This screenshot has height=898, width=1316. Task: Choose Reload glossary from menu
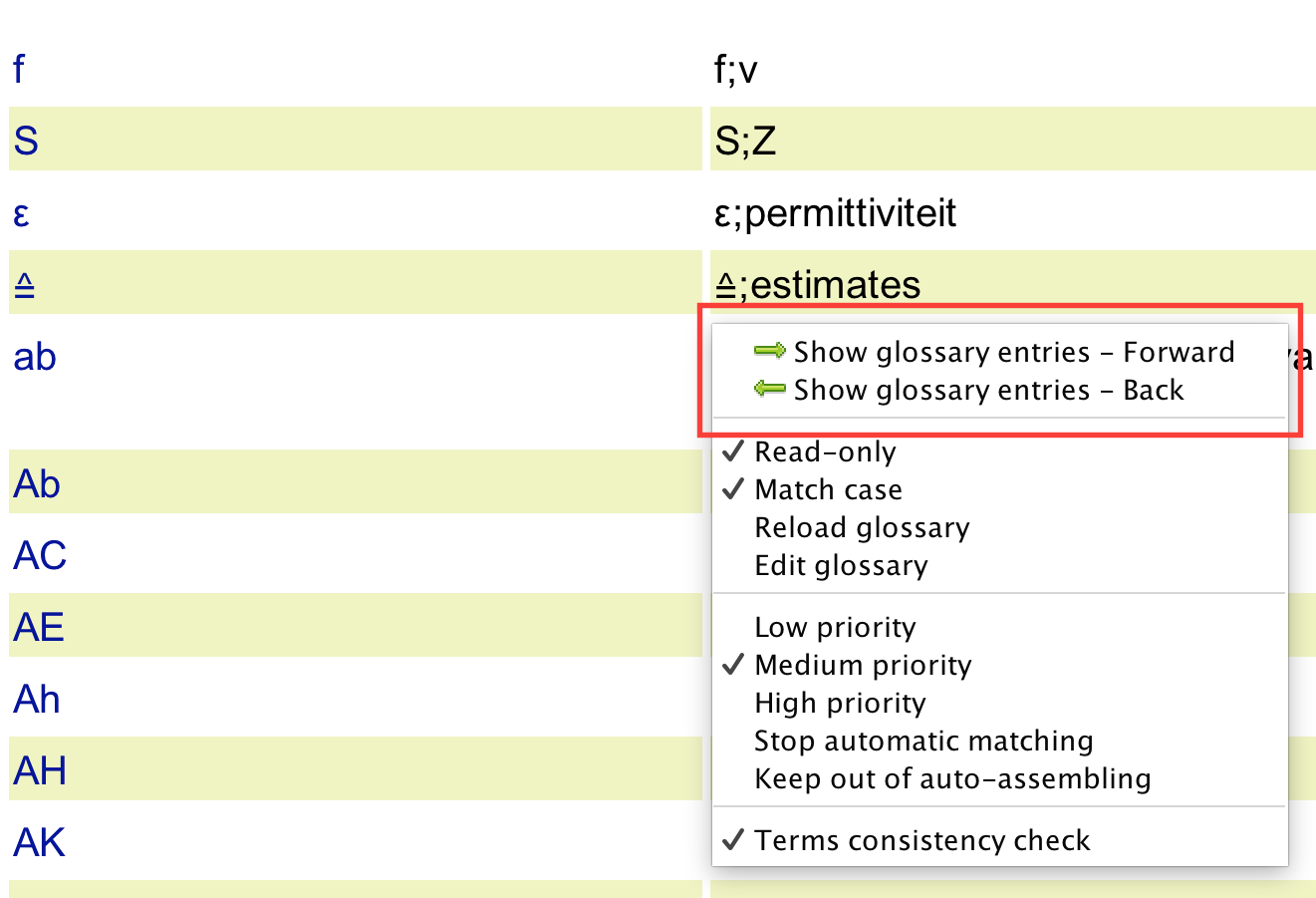click(862, 527)
